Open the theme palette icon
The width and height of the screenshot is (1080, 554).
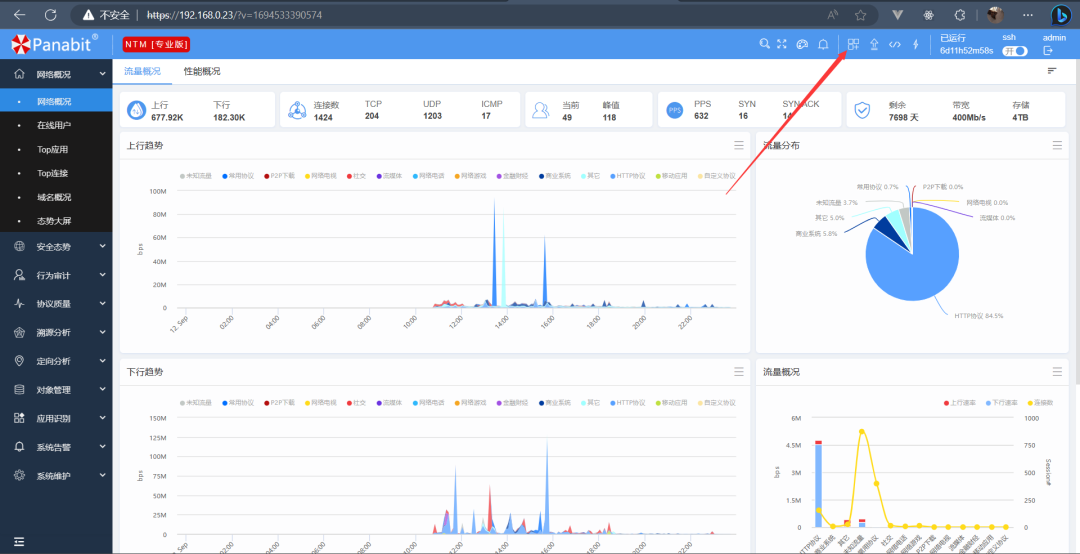801,44
